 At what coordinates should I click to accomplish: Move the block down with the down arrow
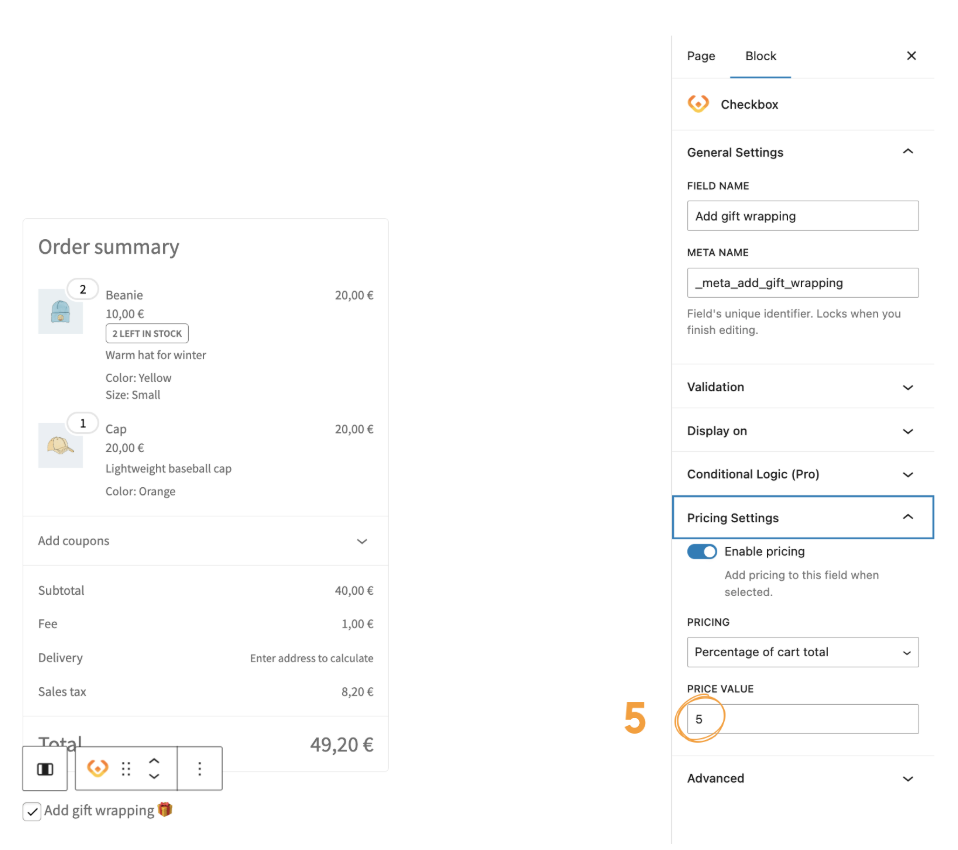pos(154,776)
